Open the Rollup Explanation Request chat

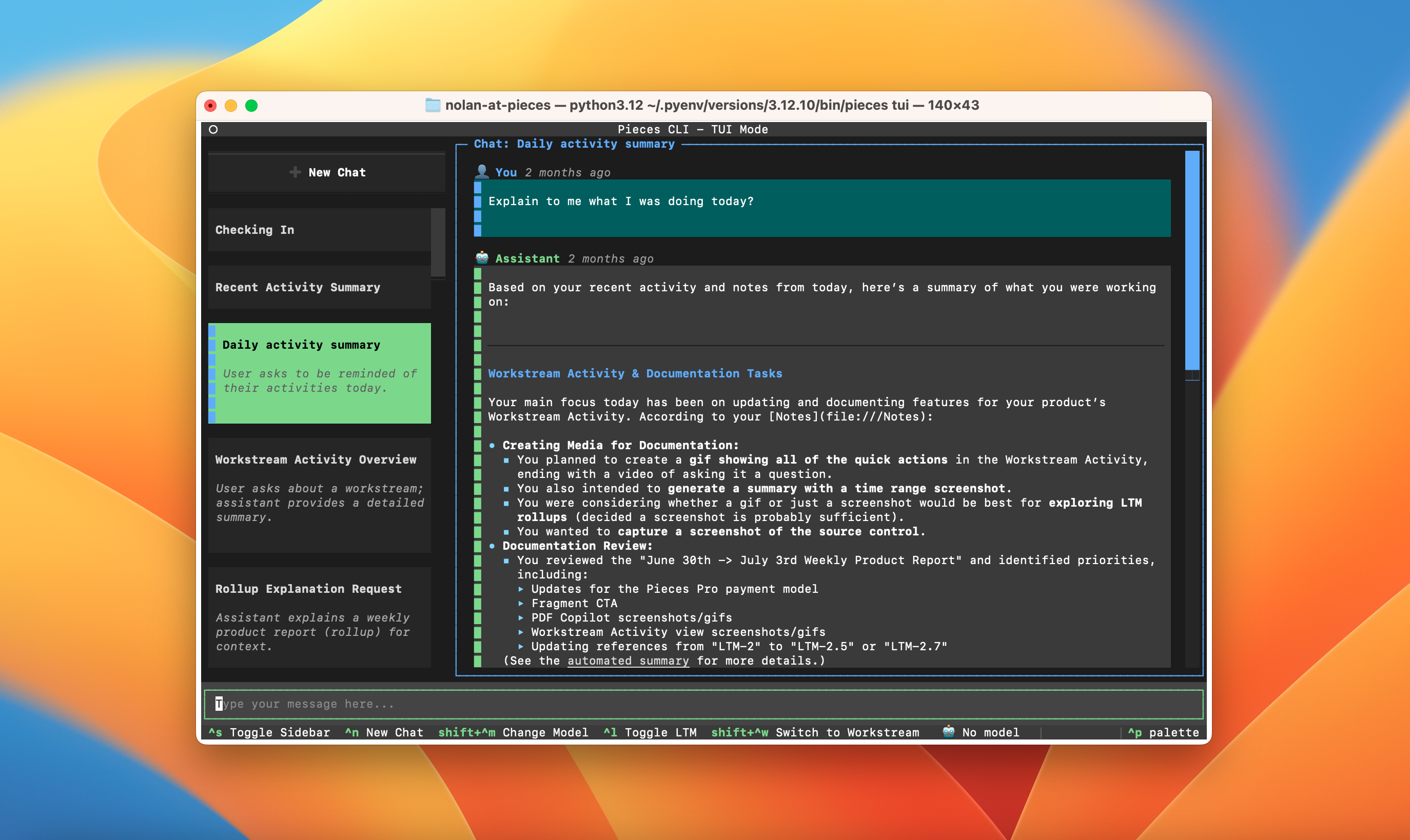[x=319, y=617]
